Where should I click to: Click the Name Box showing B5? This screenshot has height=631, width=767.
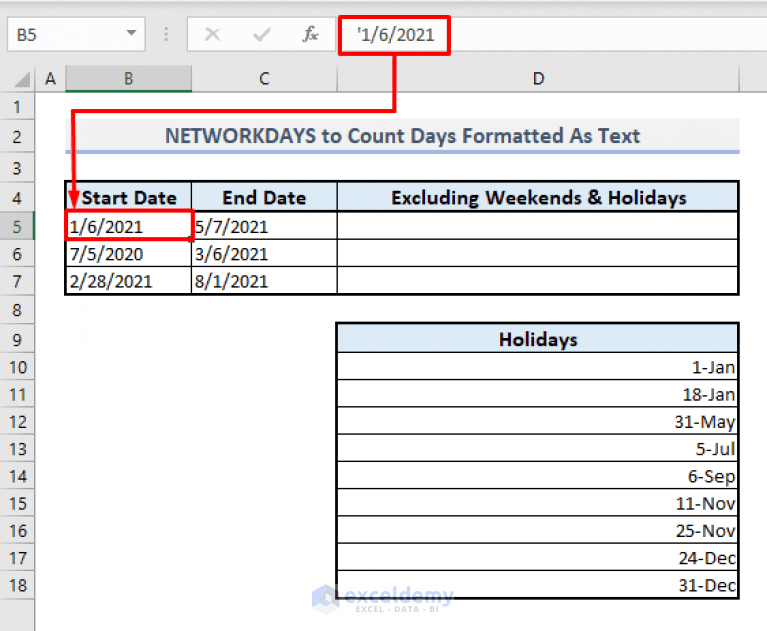click(x=76, y=34)
